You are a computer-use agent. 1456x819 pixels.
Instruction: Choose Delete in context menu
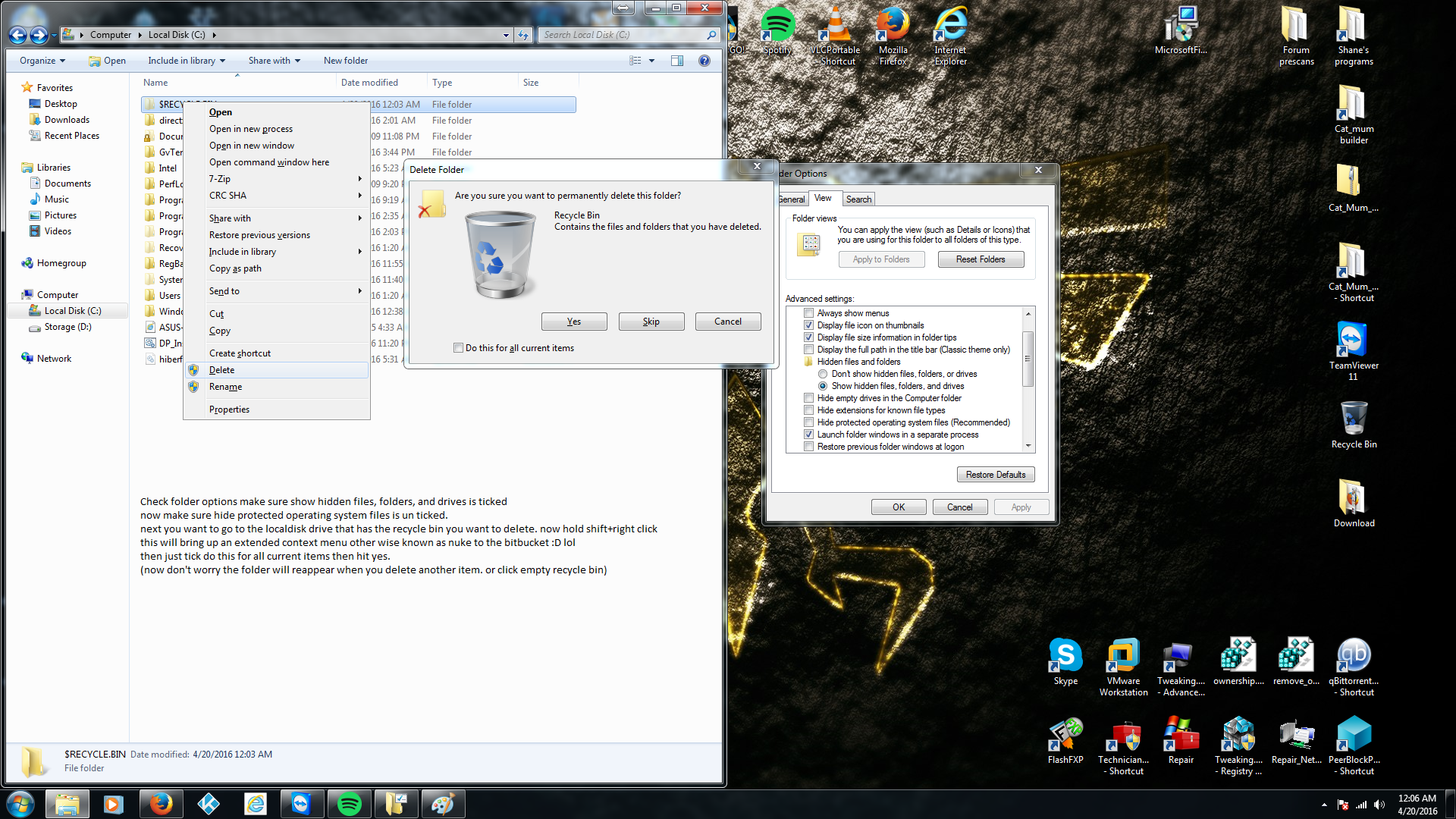222,370
